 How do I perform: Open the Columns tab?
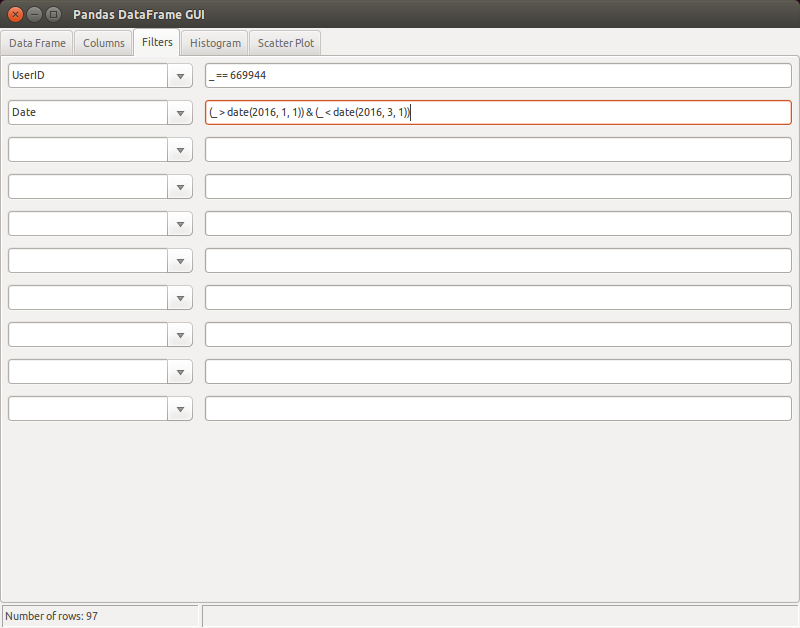[x=104, y=43]
